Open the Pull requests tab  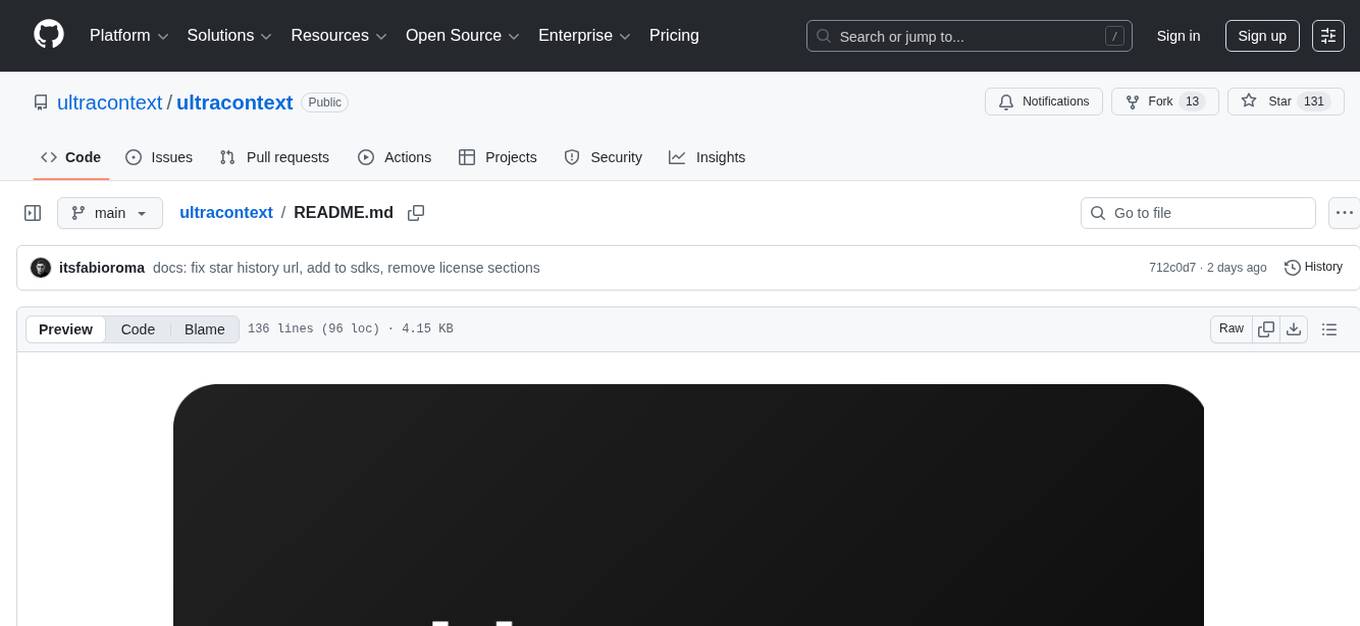(274, 157)
